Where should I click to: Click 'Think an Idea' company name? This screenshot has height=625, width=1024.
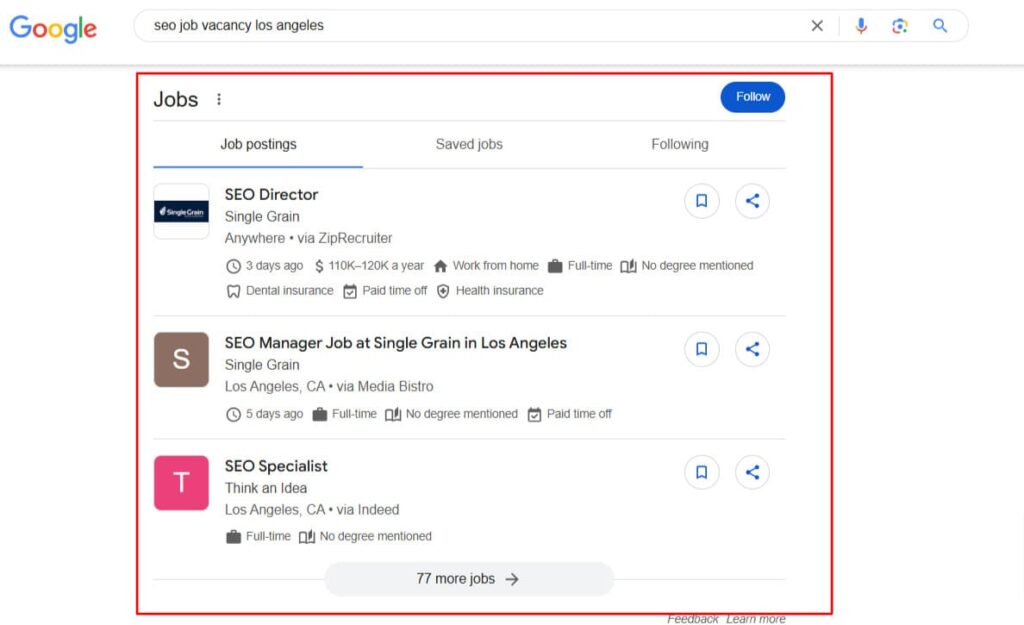coord(266,489)
